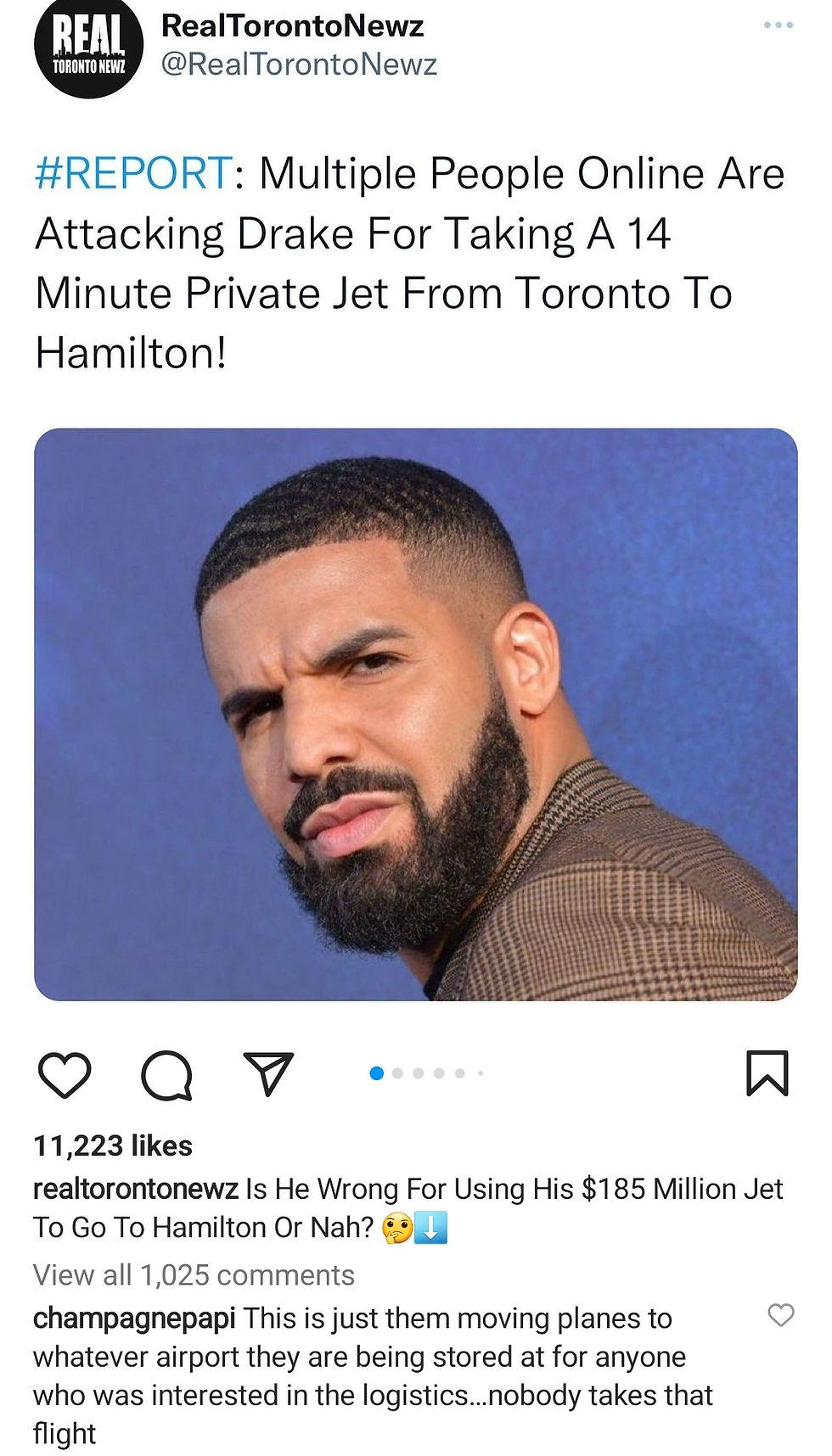832x1456 pixels.
Task: Visit champagnepapi's profile from comment
Action: point(134,1319)
